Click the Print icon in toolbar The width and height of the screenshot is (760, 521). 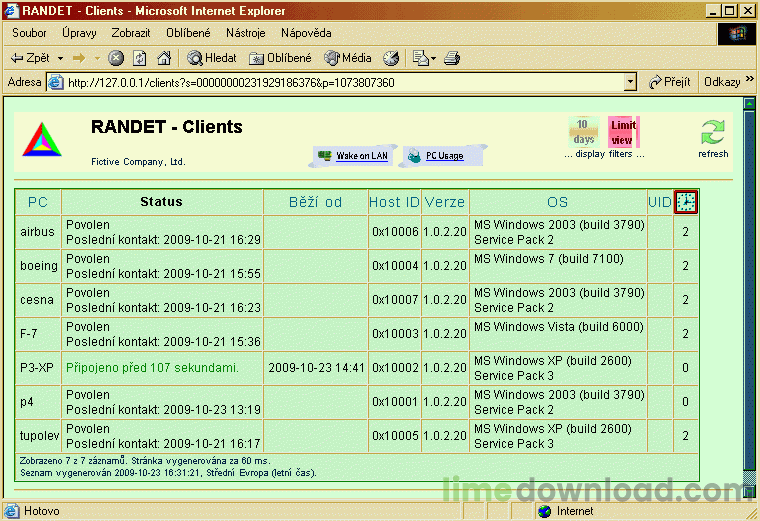pos(452,59)
